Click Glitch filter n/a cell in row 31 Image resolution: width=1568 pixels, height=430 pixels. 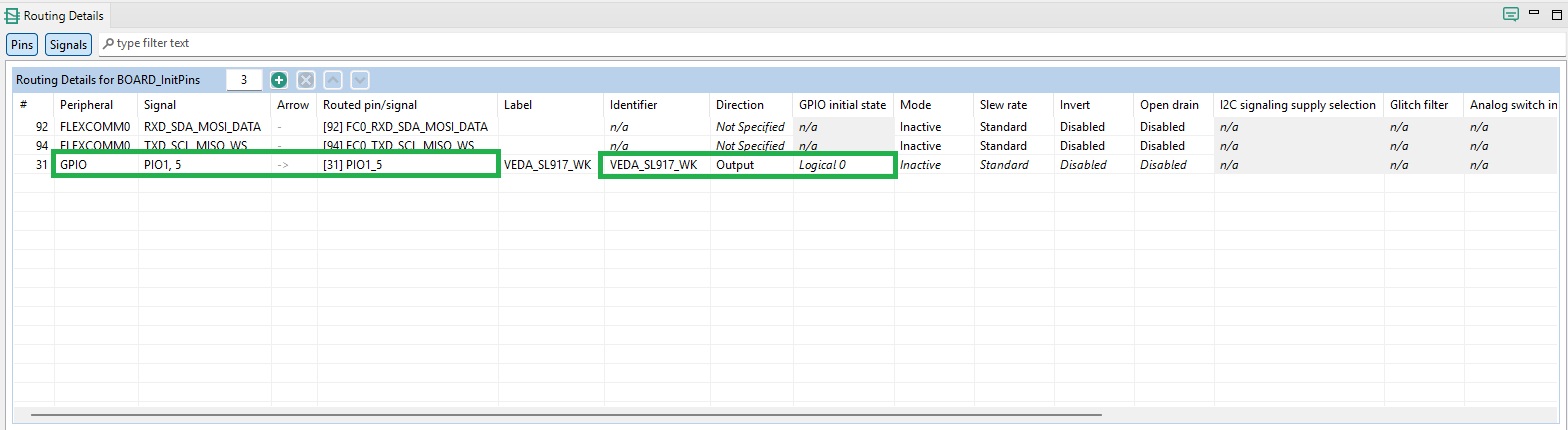[x=1424, y=165]
